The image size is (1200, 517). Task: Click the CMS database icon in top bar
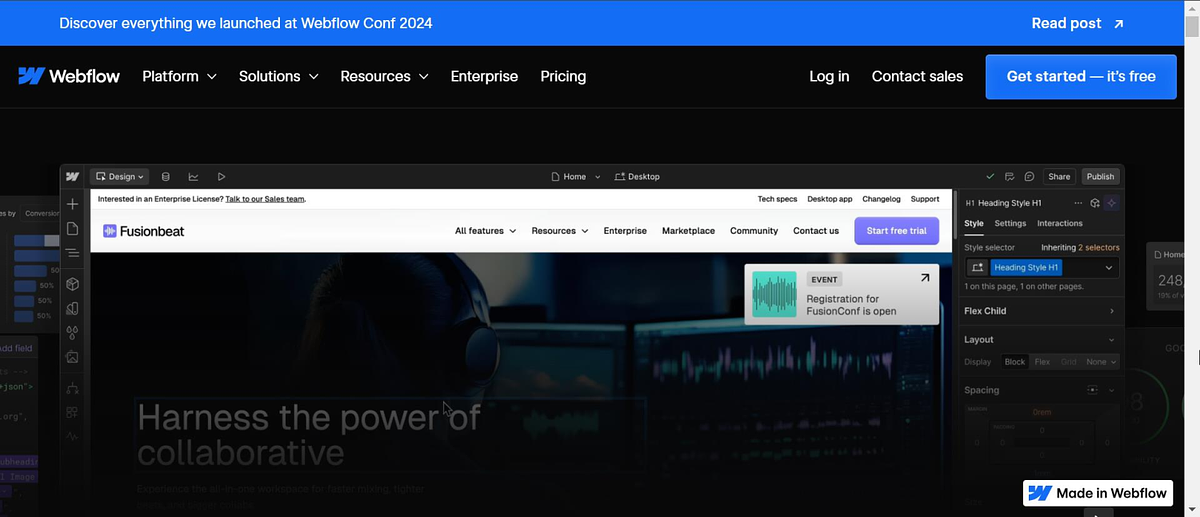166,177
